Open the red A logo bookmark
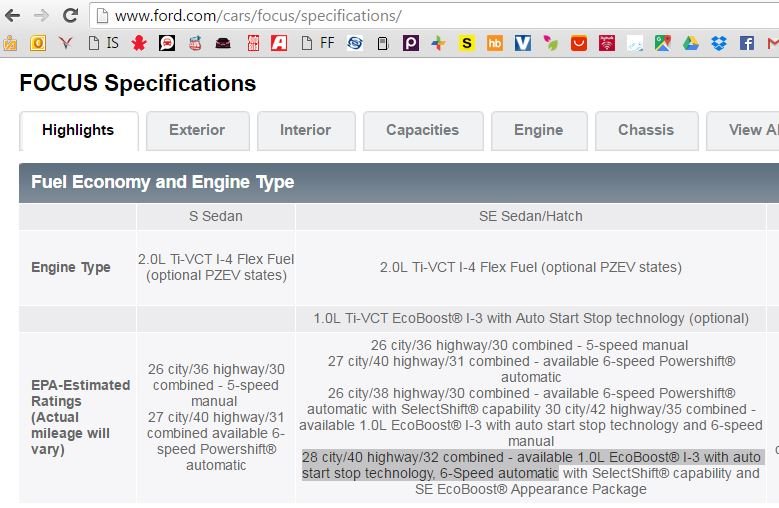 tap(279, 43)
